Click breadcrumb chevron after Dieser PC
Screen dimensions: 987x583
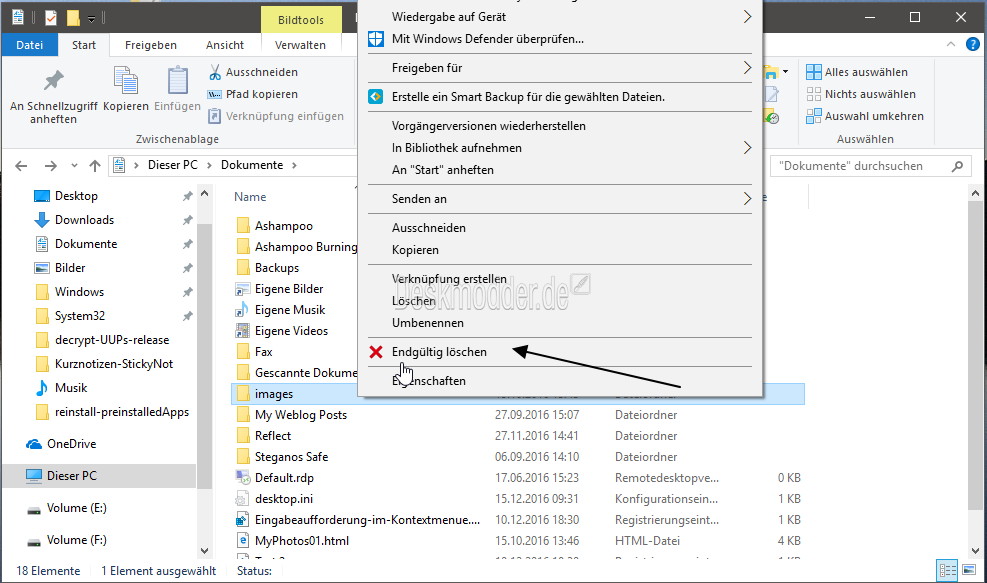[209, 166]
